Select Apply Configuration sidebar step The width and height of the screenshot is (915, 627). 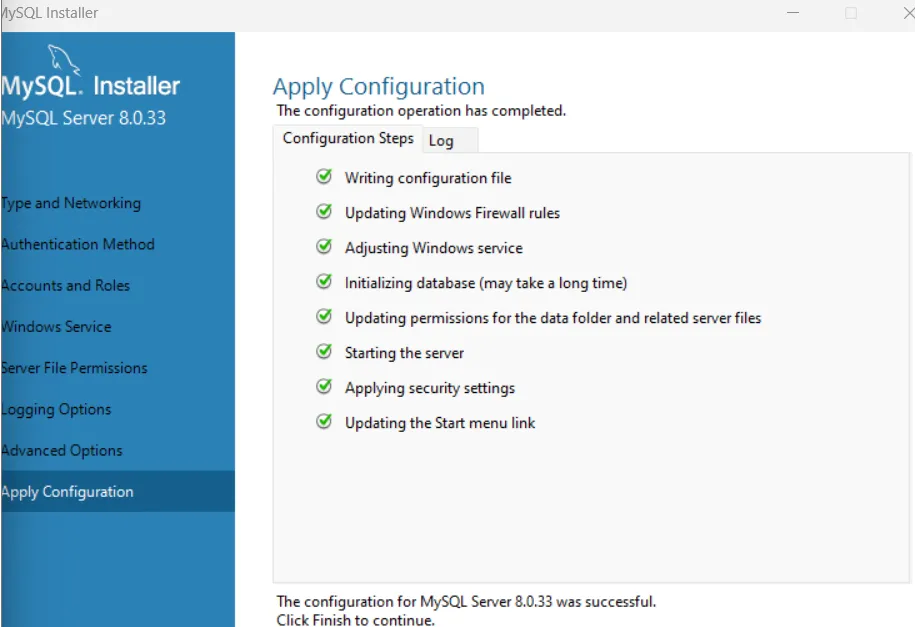click(118, 492)
